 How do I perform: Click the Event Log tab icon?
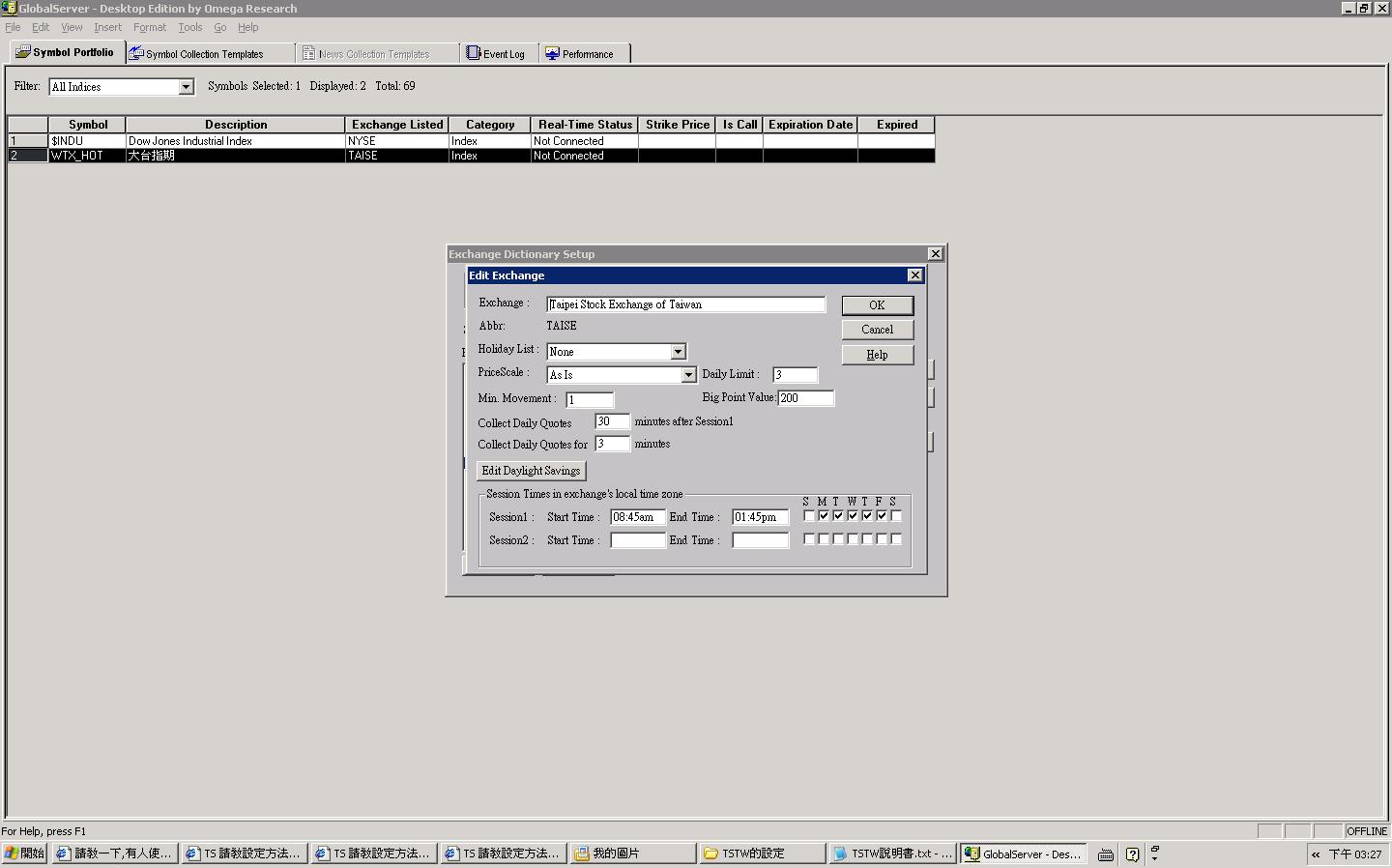coord(474,53)
